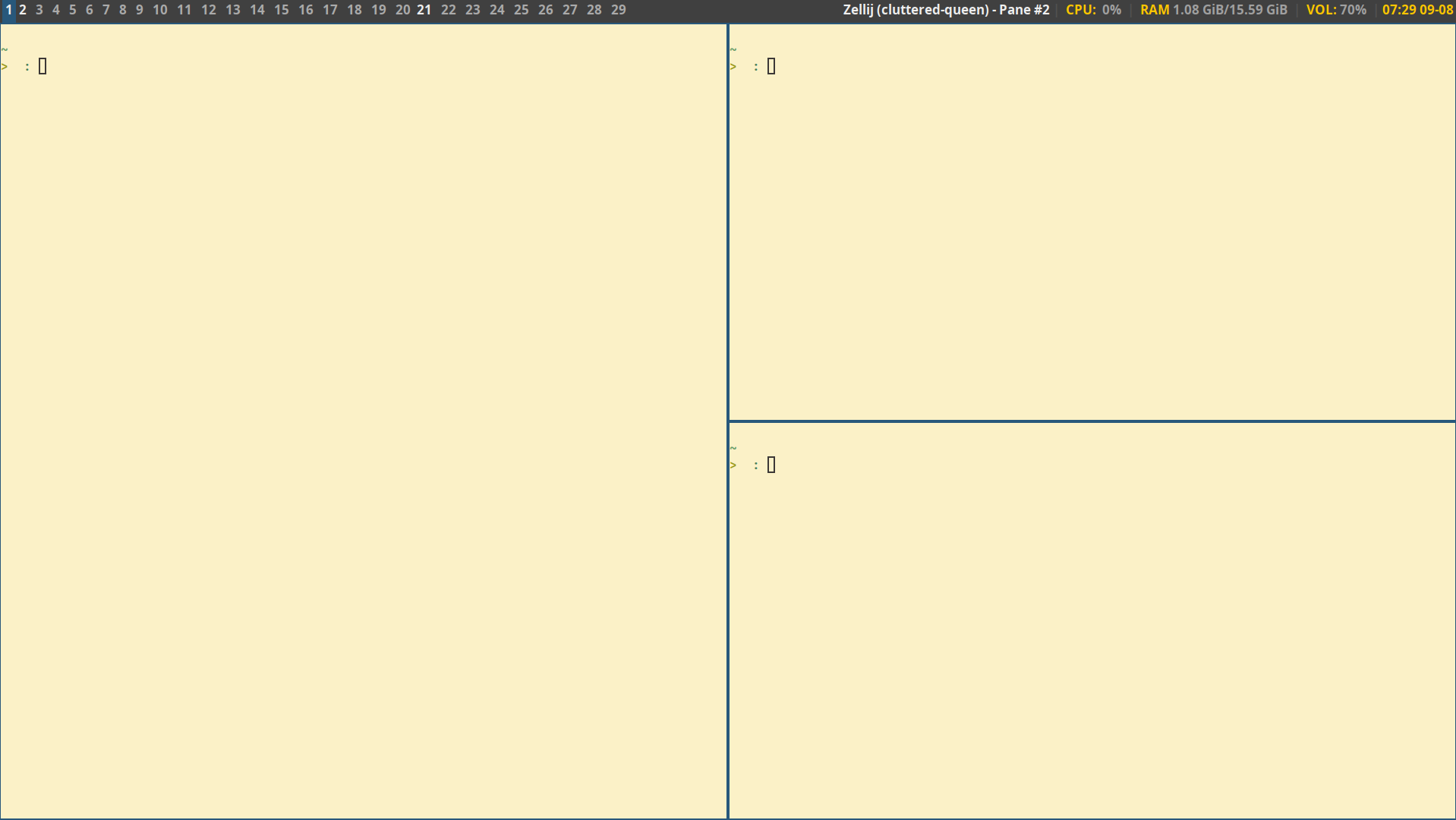Switch to workspace 9
This screenshot has width=1456, height=820.
tap(140, 10)
